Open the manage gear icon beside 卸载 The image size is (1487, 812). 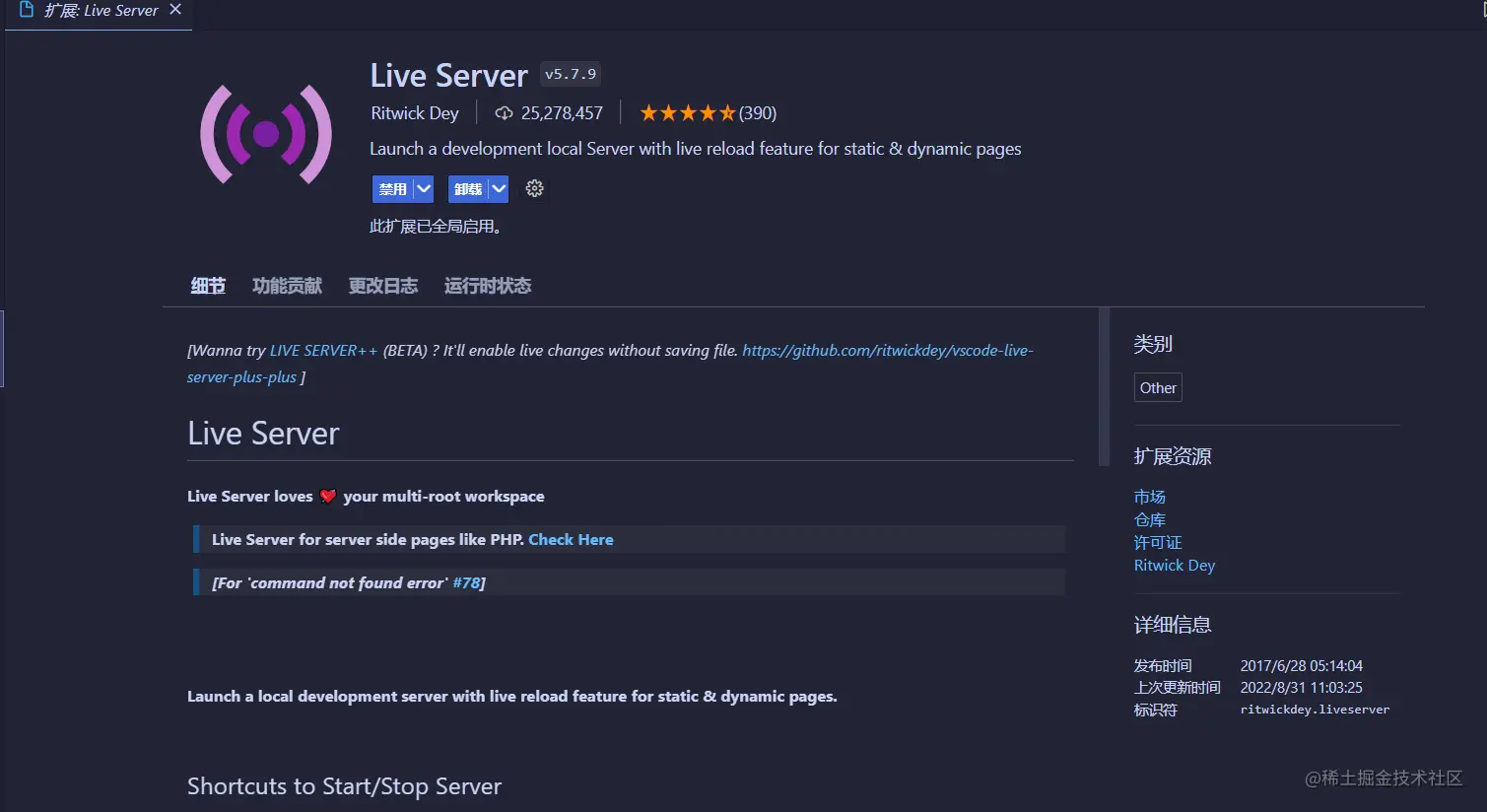point(535,188)
